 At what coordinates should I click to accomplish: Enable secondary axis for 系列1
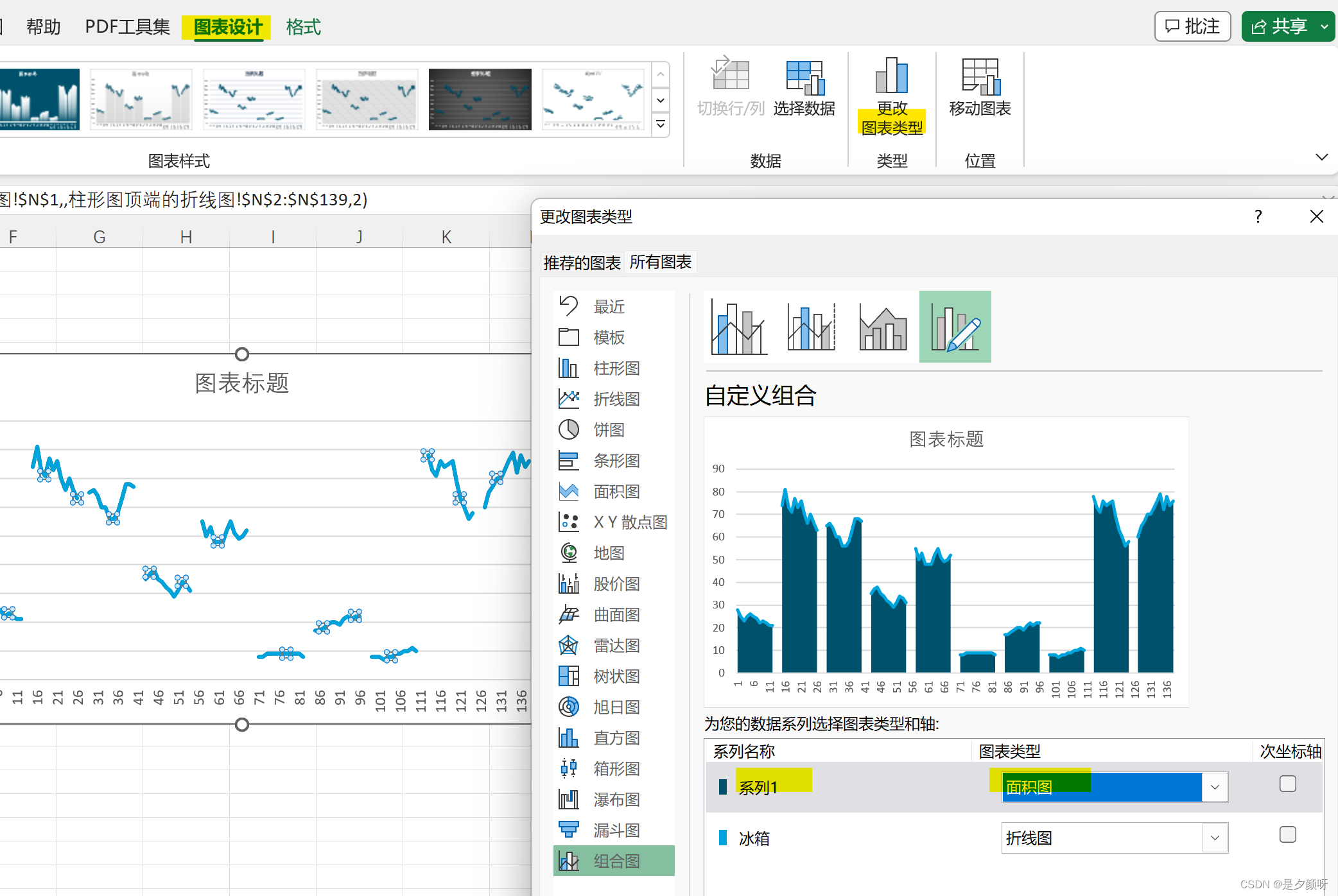[1288, 784]
